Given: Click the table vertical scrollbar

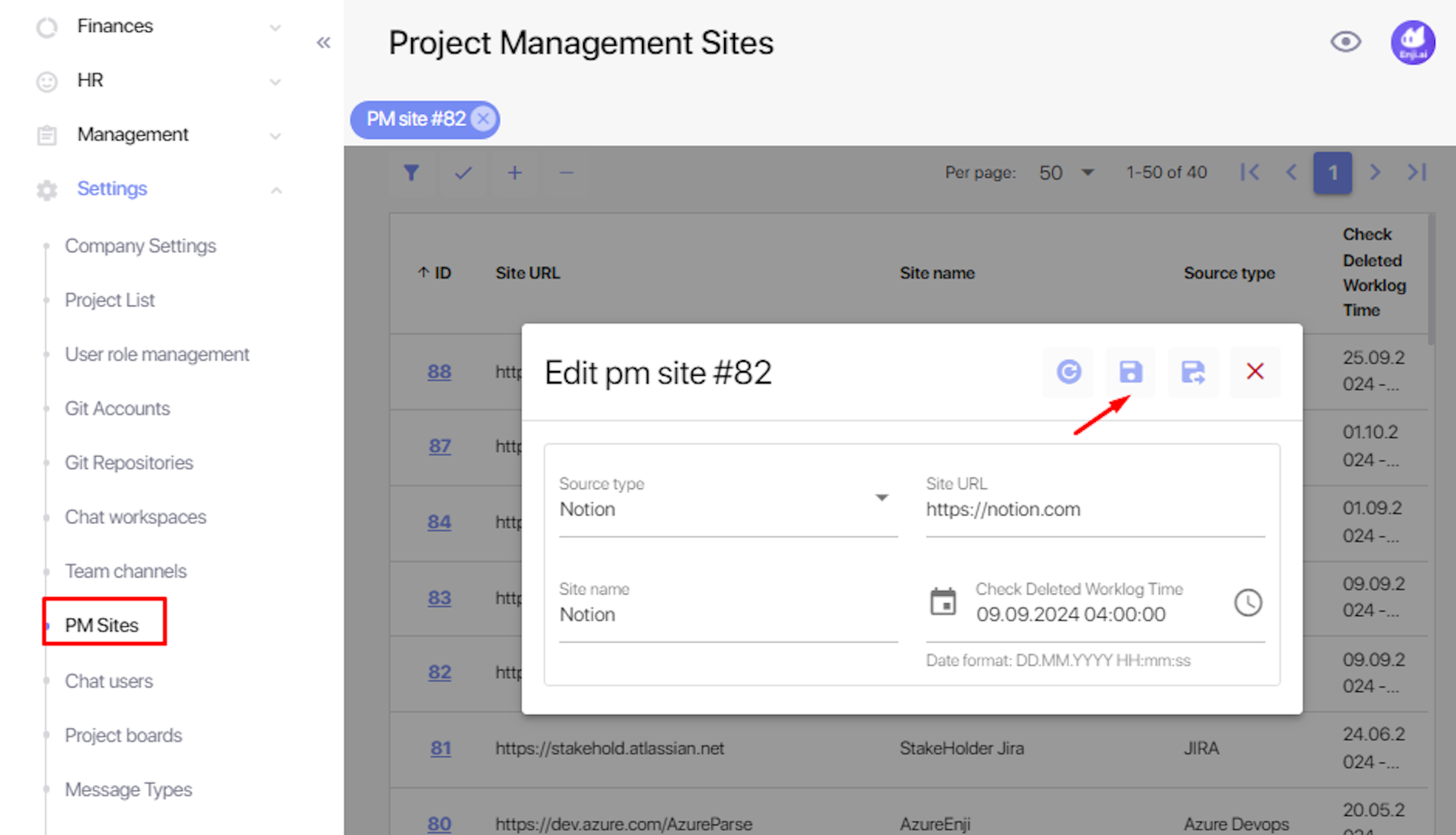Looking at the screenshot, I should [1431, 279].
